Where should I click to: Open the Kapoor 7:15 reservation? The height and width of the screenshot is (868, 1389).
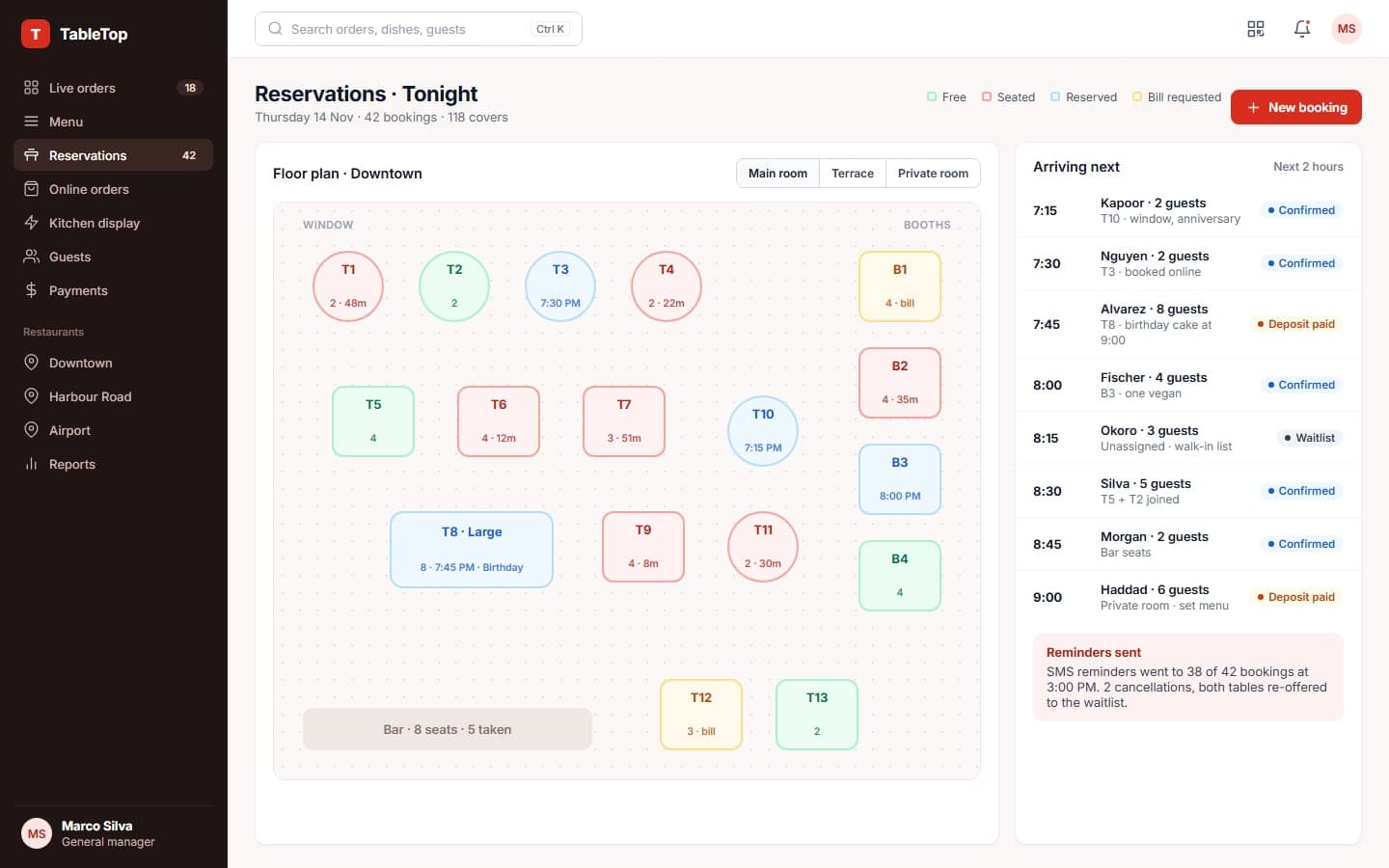coord(1187,210)
